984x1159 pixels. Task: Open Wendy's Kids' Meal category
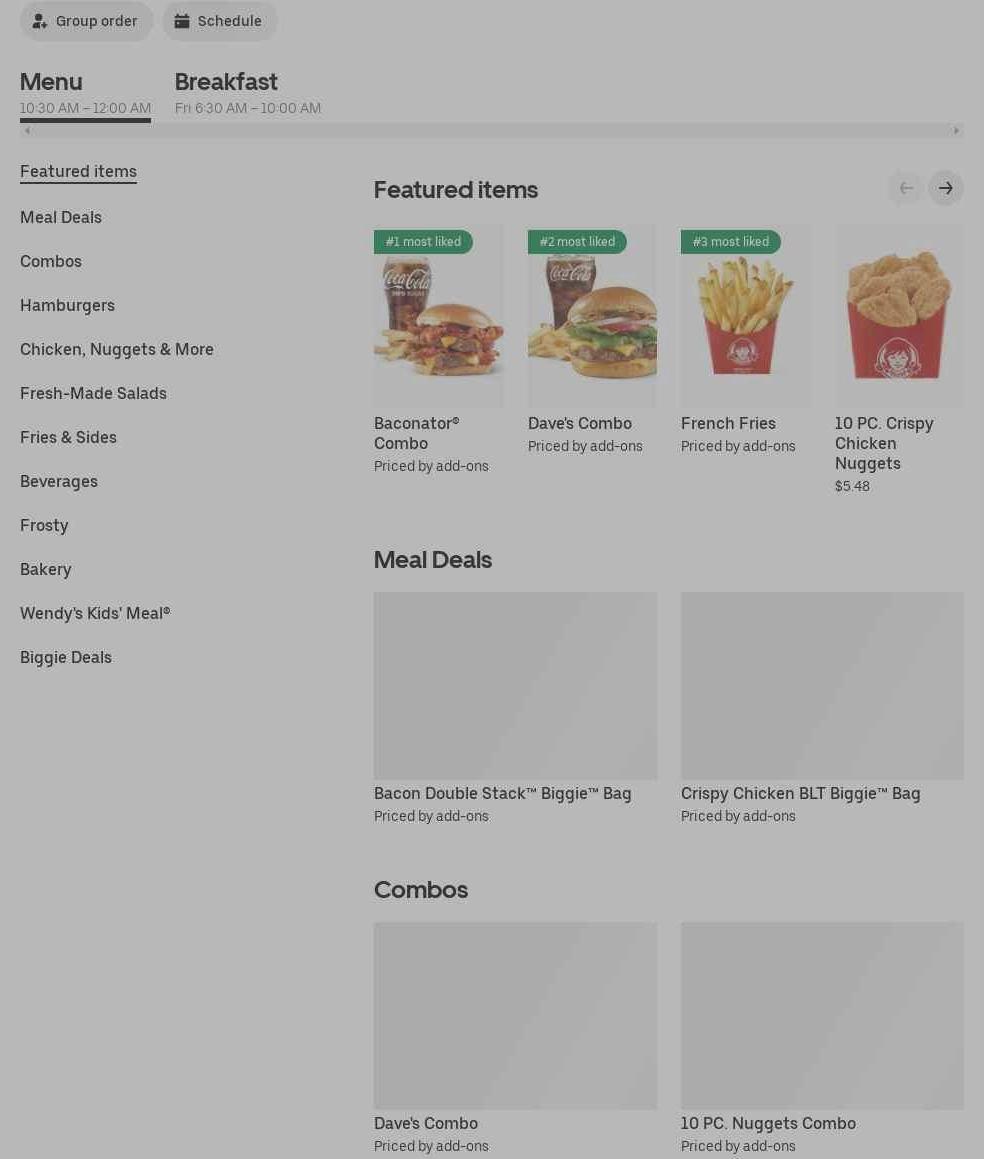[95, 614]
